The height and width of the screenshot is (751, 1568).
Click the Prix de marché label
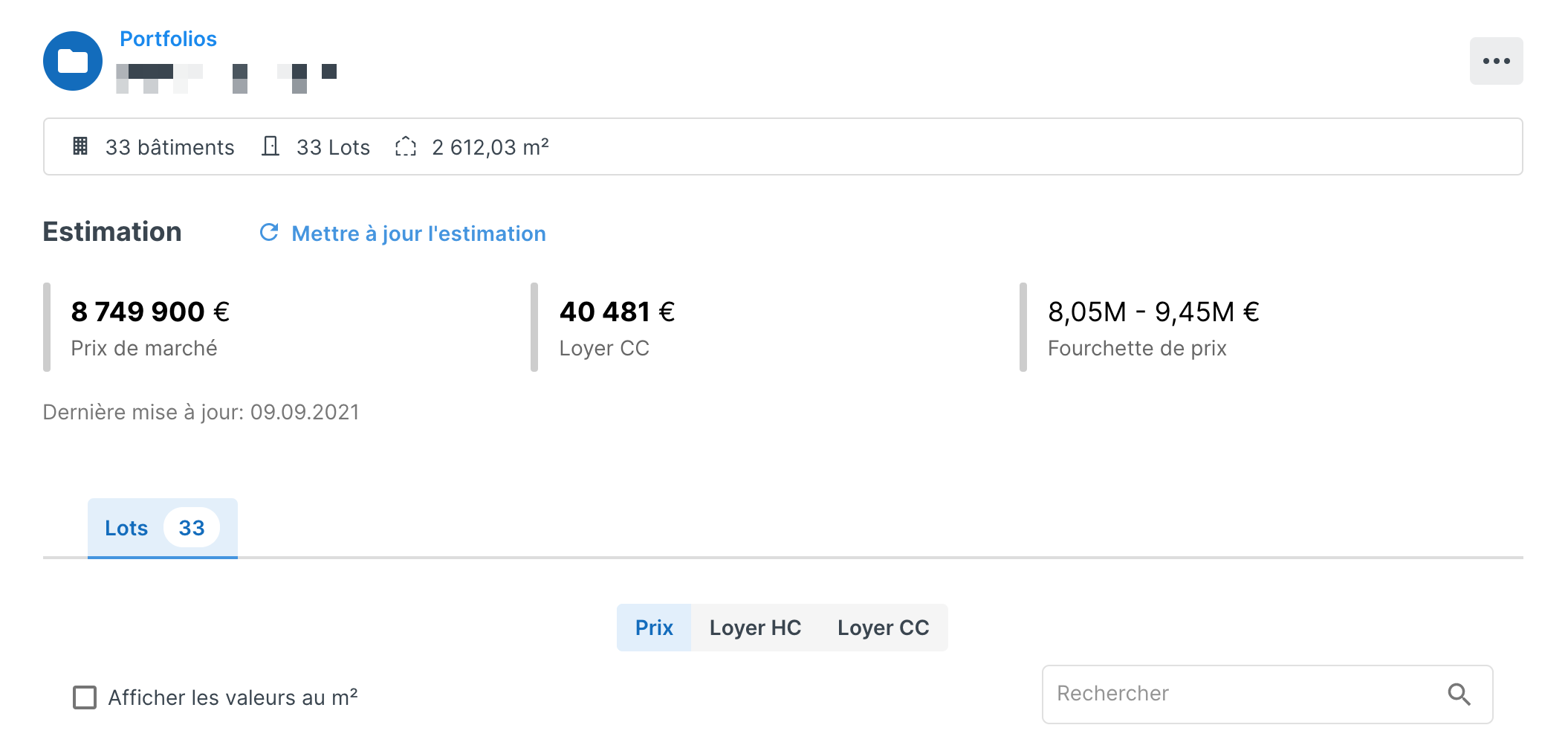point(144,348)
